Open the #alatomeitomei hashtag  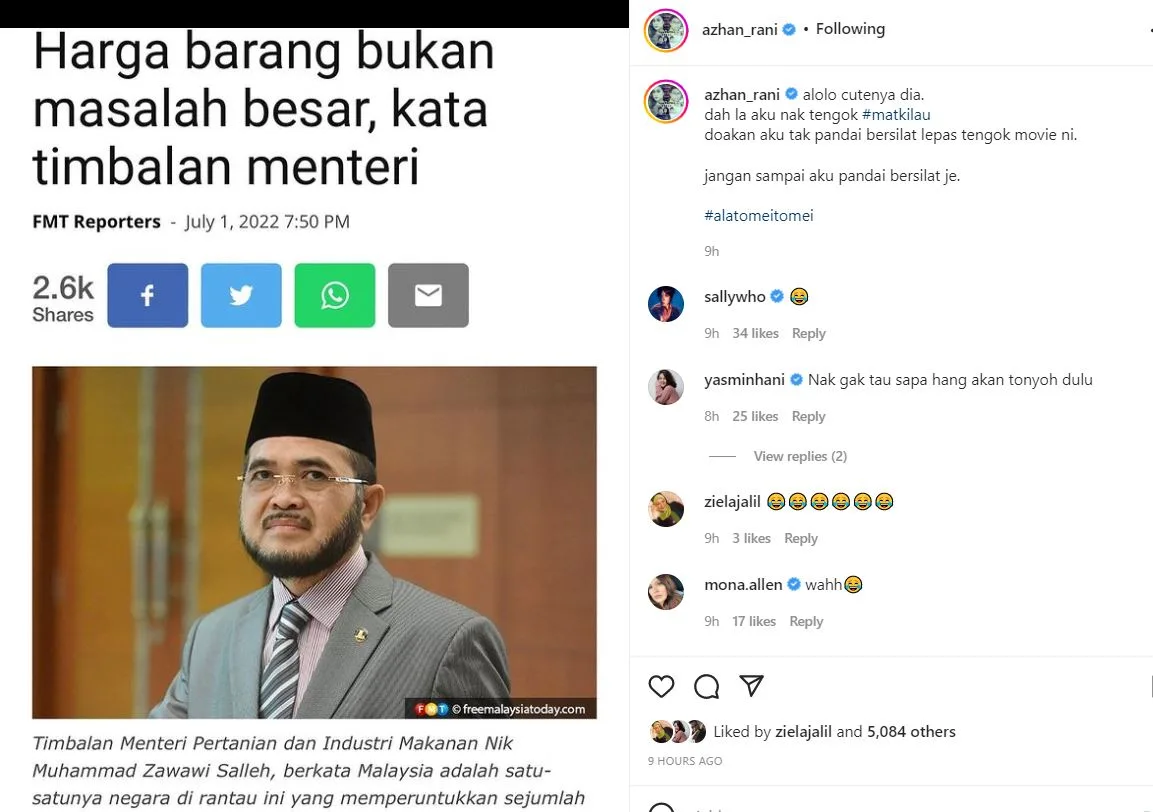coord(759,216)
